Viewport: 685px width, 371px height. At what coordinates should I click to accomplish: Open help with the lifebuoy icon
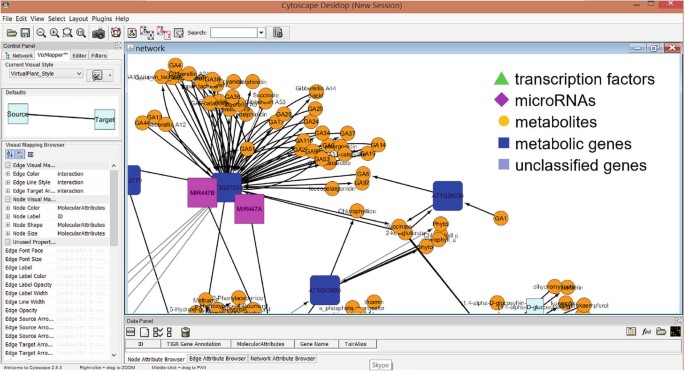pyautogui.click(x=116, y=33)
